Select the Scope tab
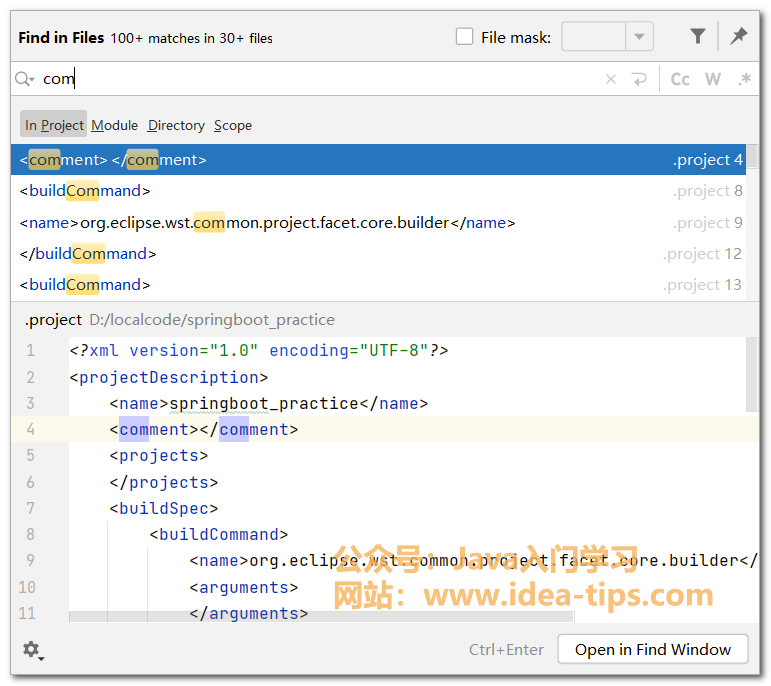771x686 pixels. click(233, 125)
